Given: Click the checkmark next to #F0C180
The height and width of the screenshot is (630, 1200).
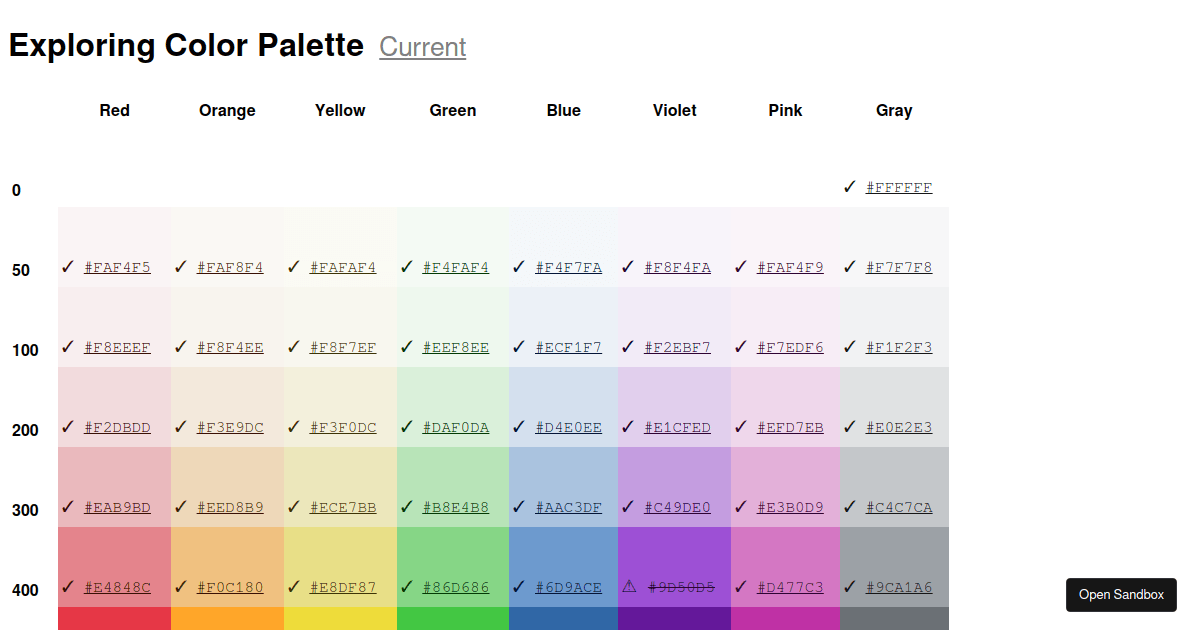Looking at the screenshot, I should pyautogui.click(x=180, y=587).
